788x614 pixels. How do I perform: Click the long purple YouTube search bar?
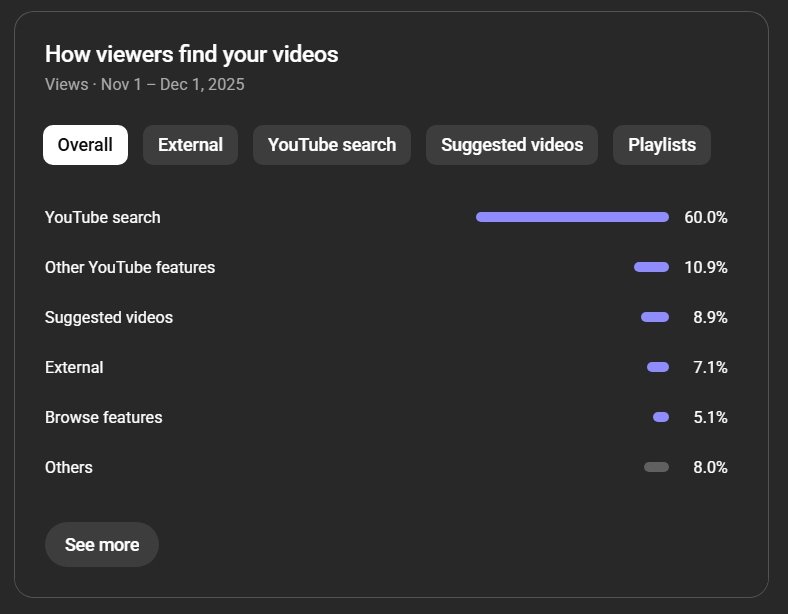pos(572,217)
